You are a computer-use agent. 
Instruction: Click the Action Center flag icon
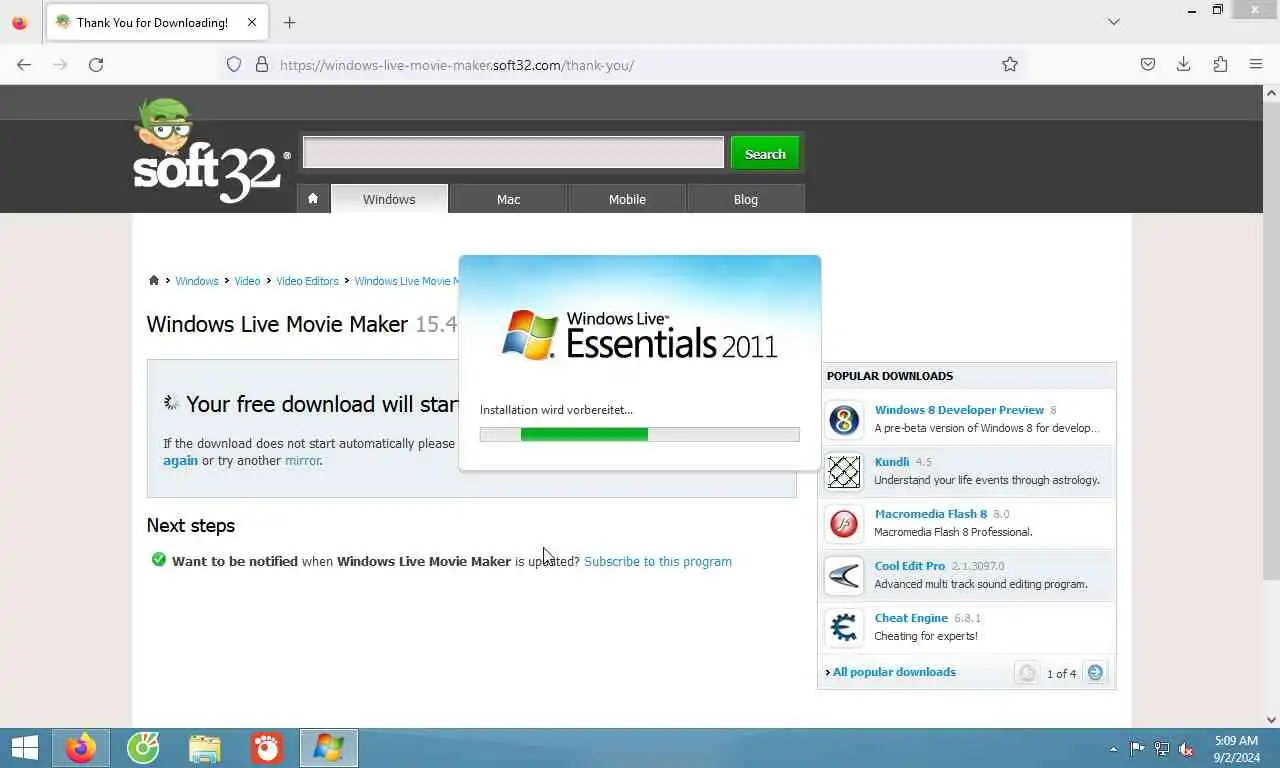pyautogui.click(x=1138, y=749)
